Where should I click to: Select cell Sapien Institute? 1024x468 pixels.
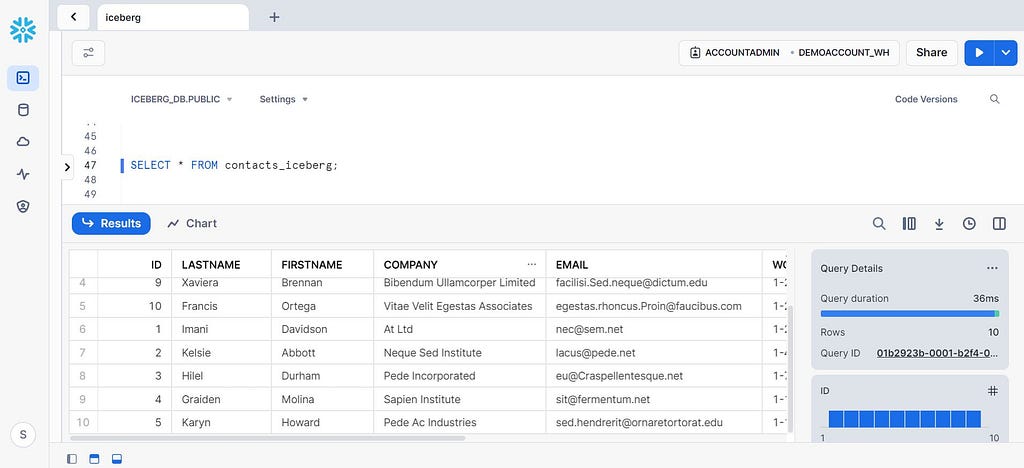point(460,399)
